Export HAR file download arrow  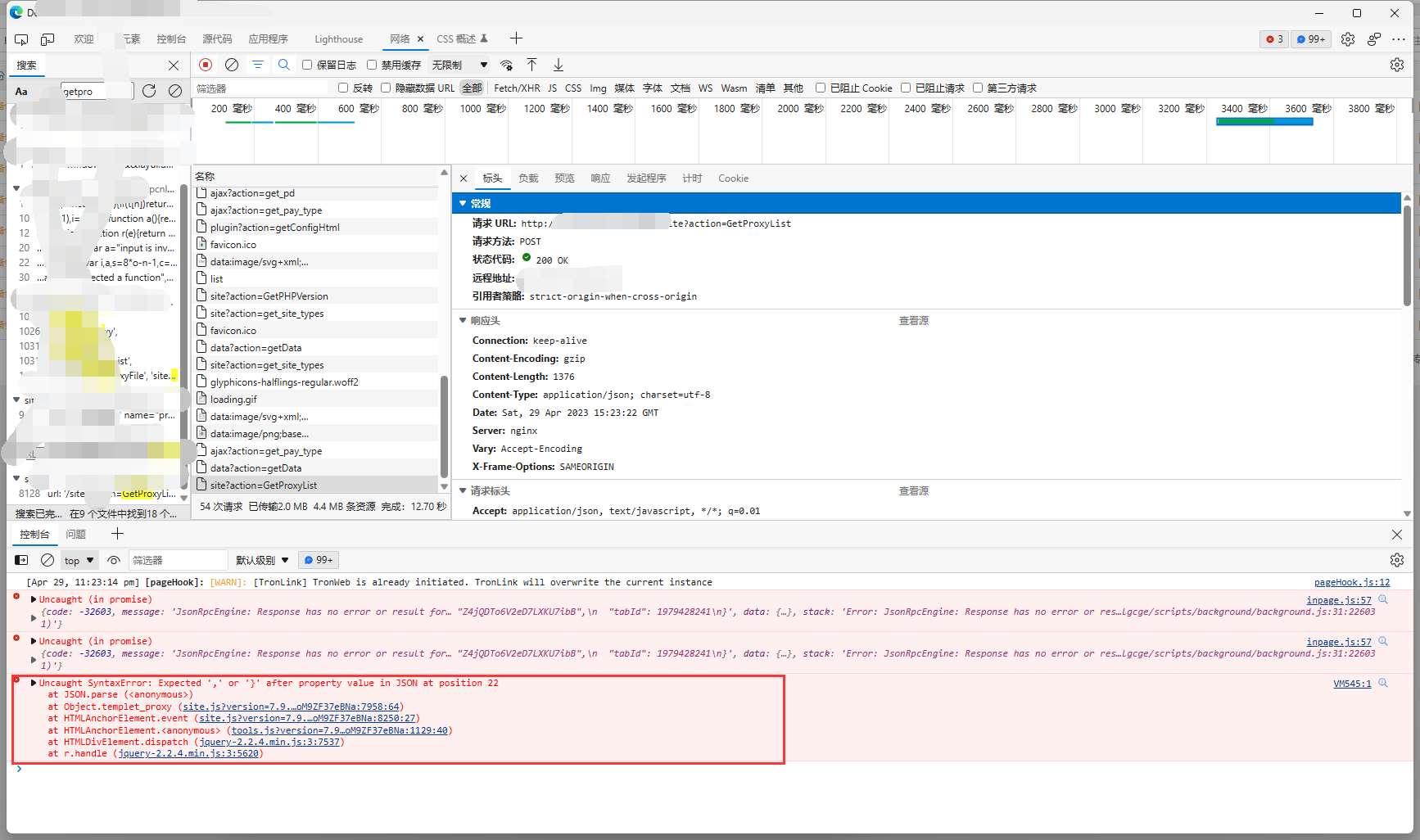[559, 65]
